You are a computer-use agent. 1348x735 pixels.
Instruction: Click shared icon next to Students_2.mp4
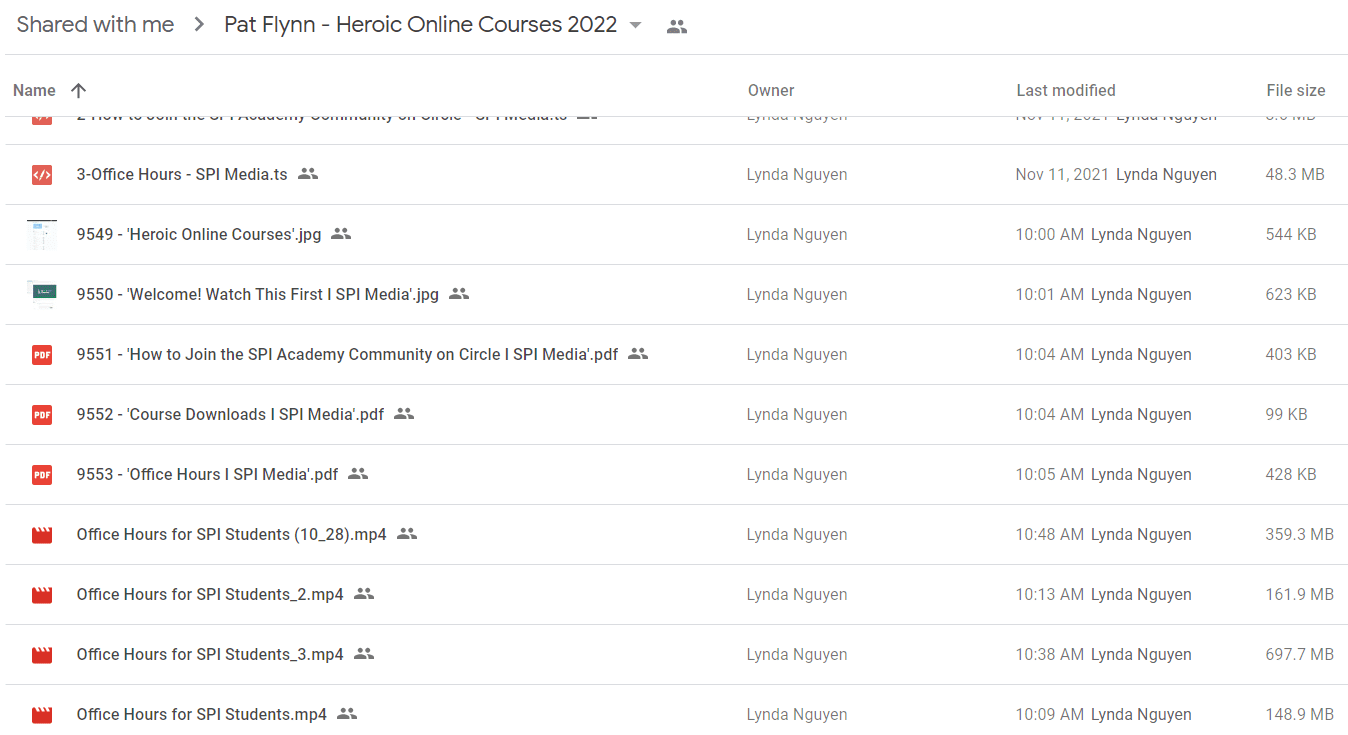364,594
